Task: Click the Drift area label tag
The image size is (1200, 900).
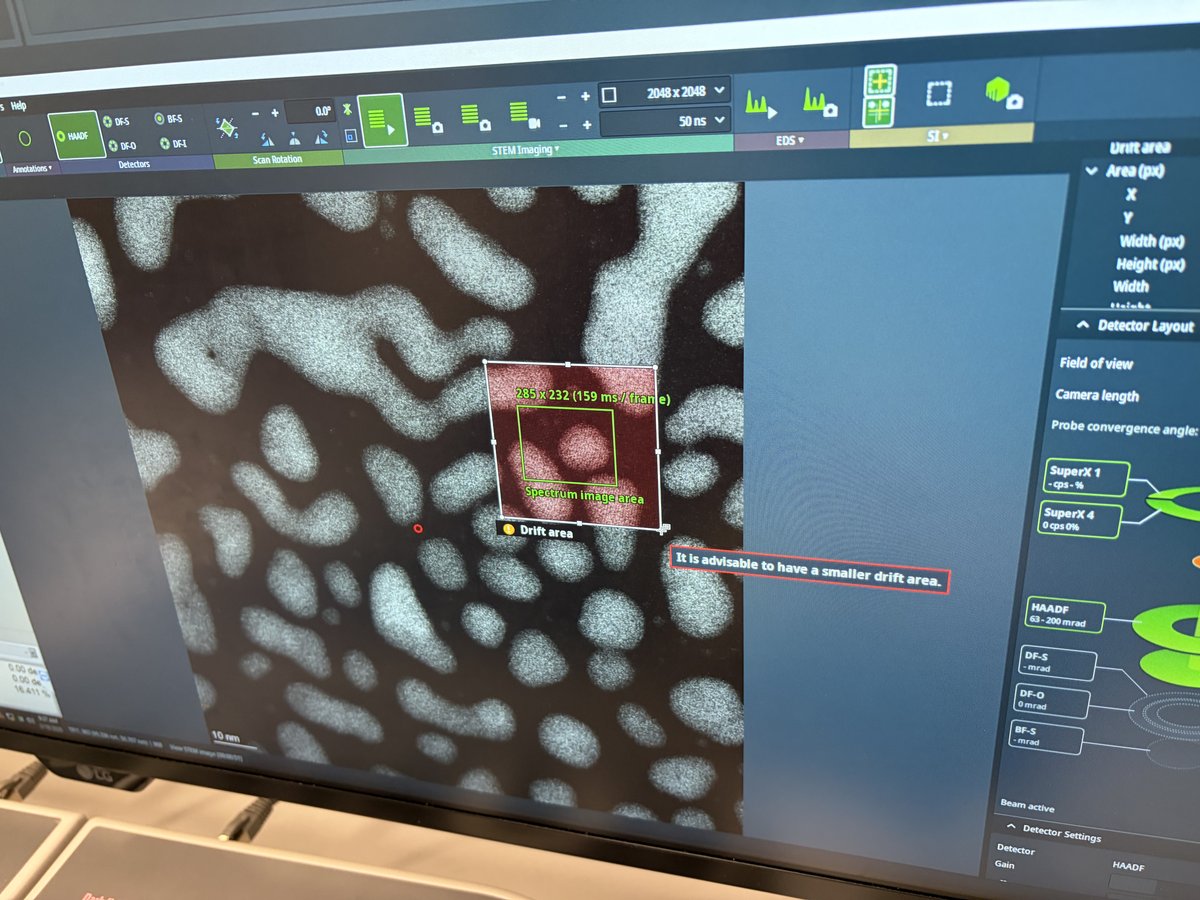Action: [536, 531]
